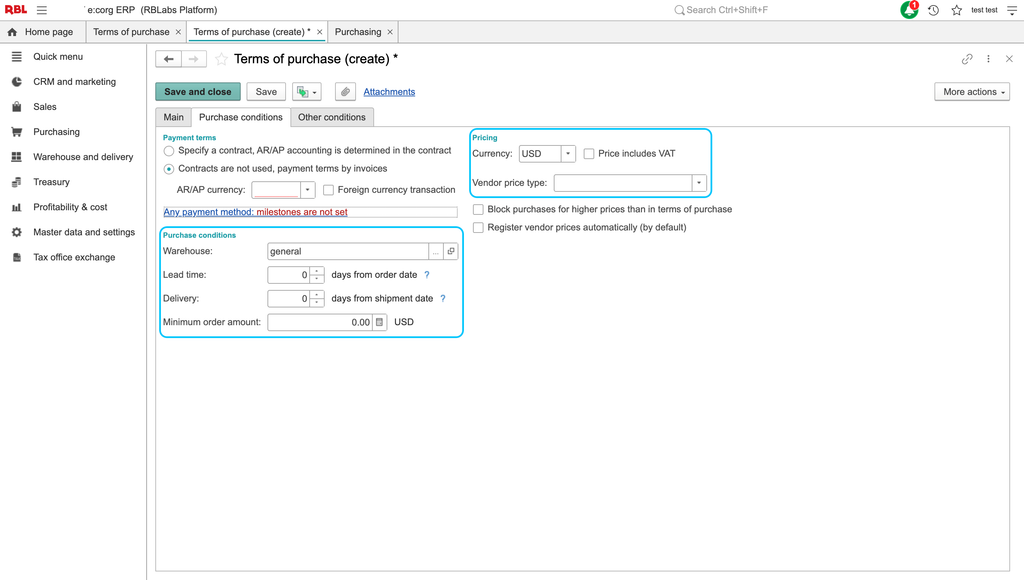Open Treasury section in sidebar

(x=52, y=182)
